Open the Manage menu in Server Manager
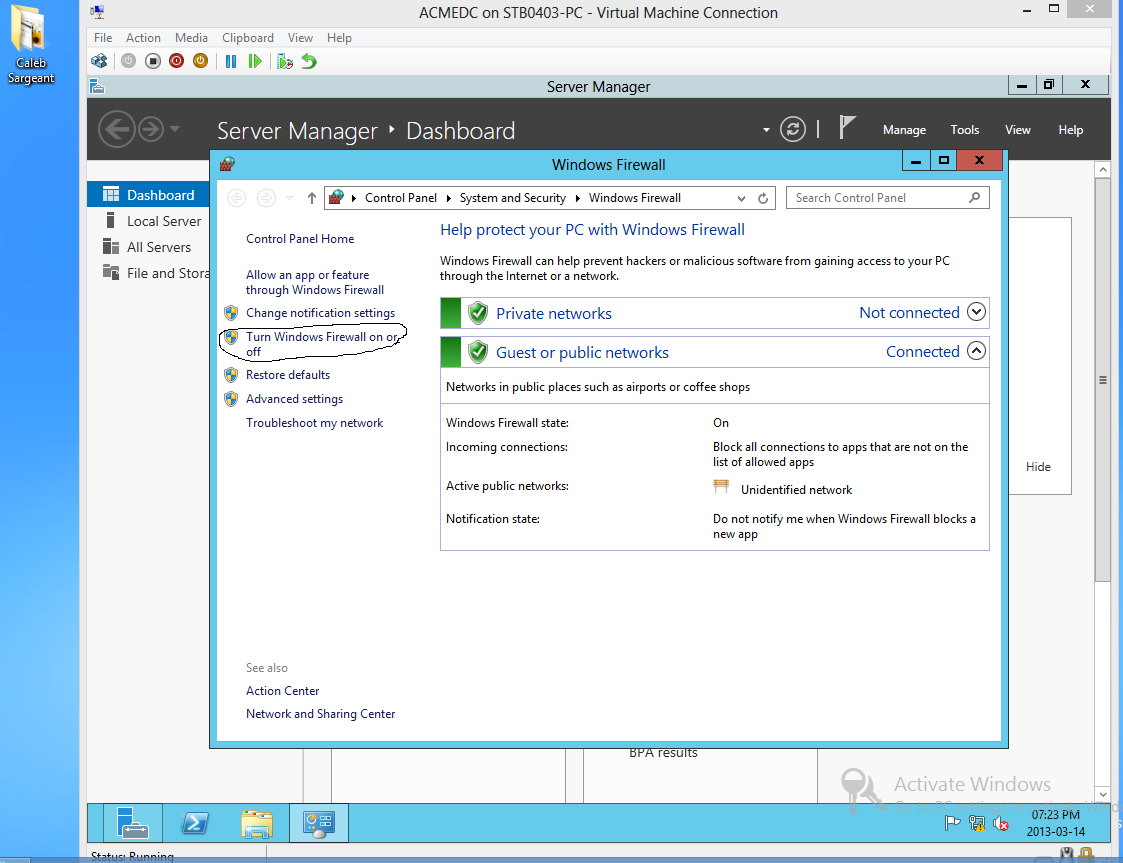1123x863 pixels. pos(904,130)
